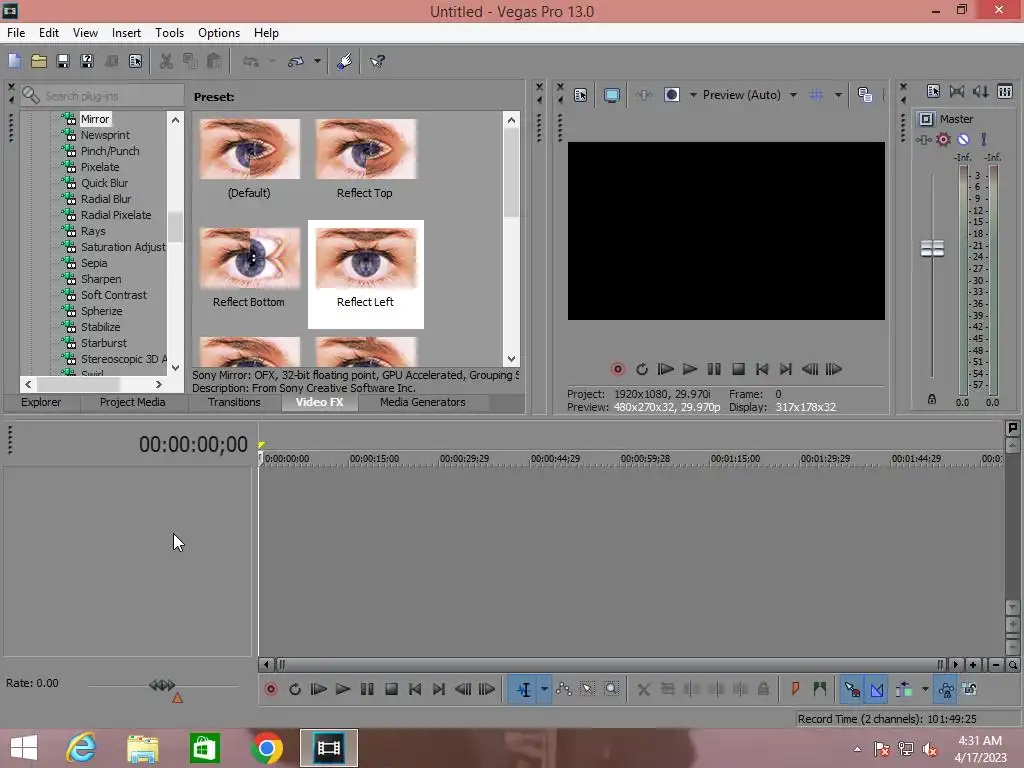
Task: Open the Insert menu
Action: coord(126,33)
